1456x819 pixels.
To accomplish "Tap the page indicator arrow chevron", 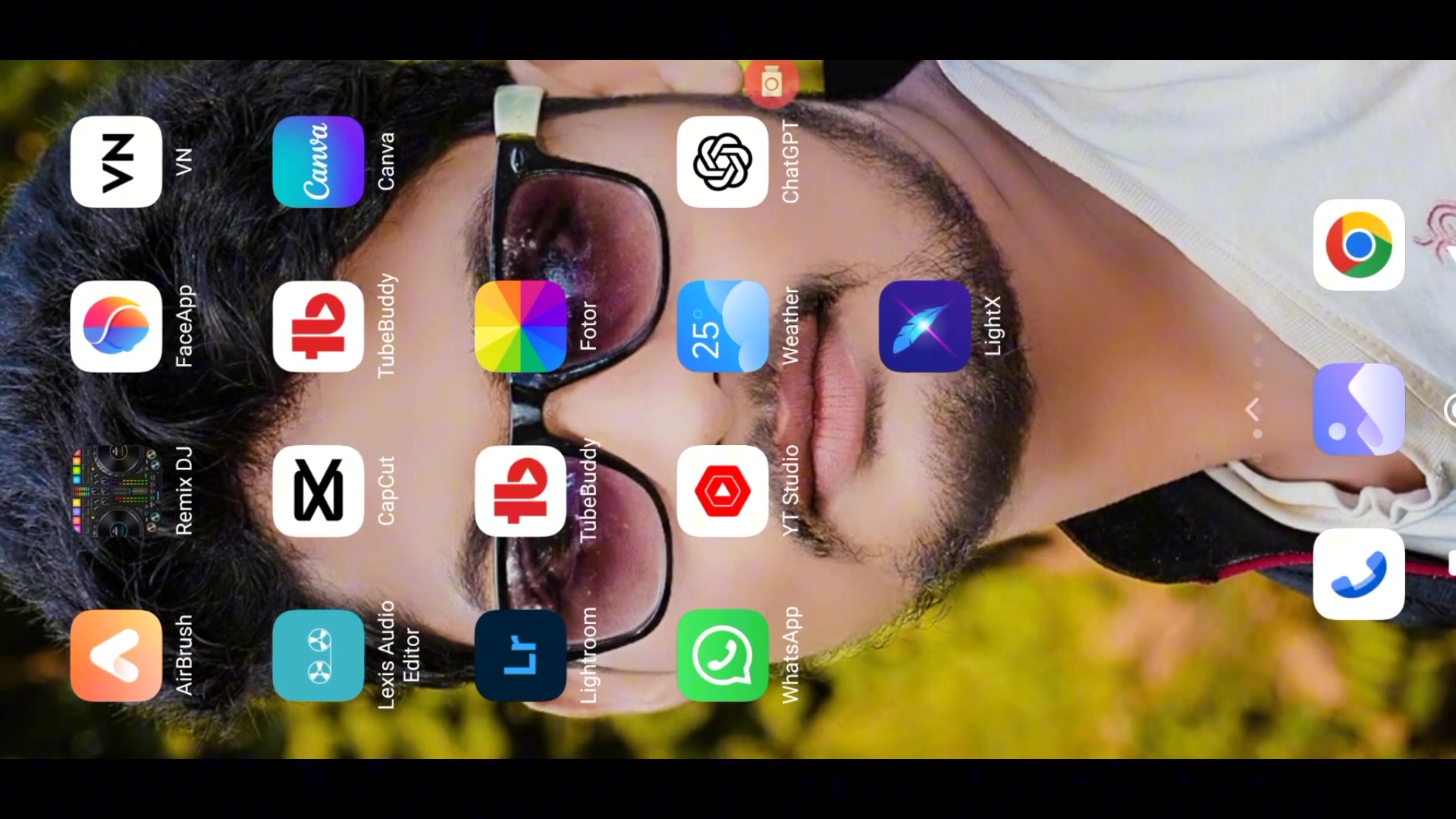I will [x=1253, y=409].
